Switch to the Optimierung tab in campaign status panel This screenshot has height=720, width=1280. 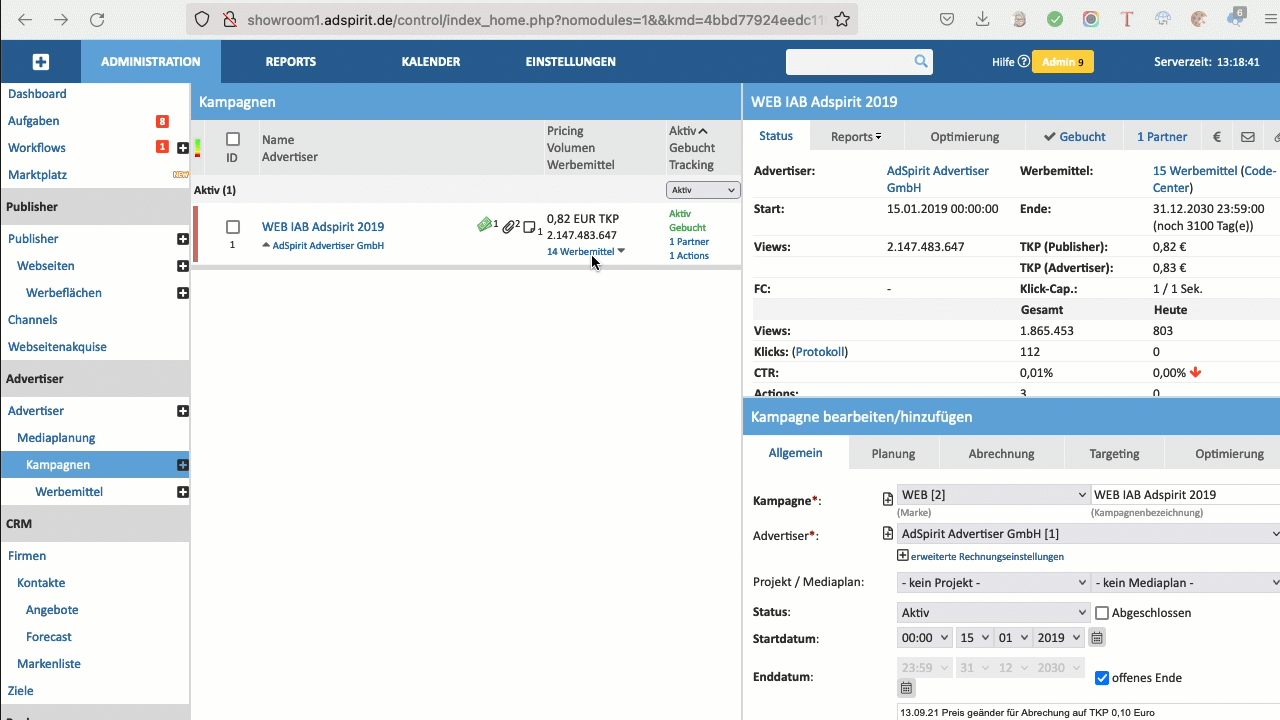pyautogui.click(x=965, y=137)
